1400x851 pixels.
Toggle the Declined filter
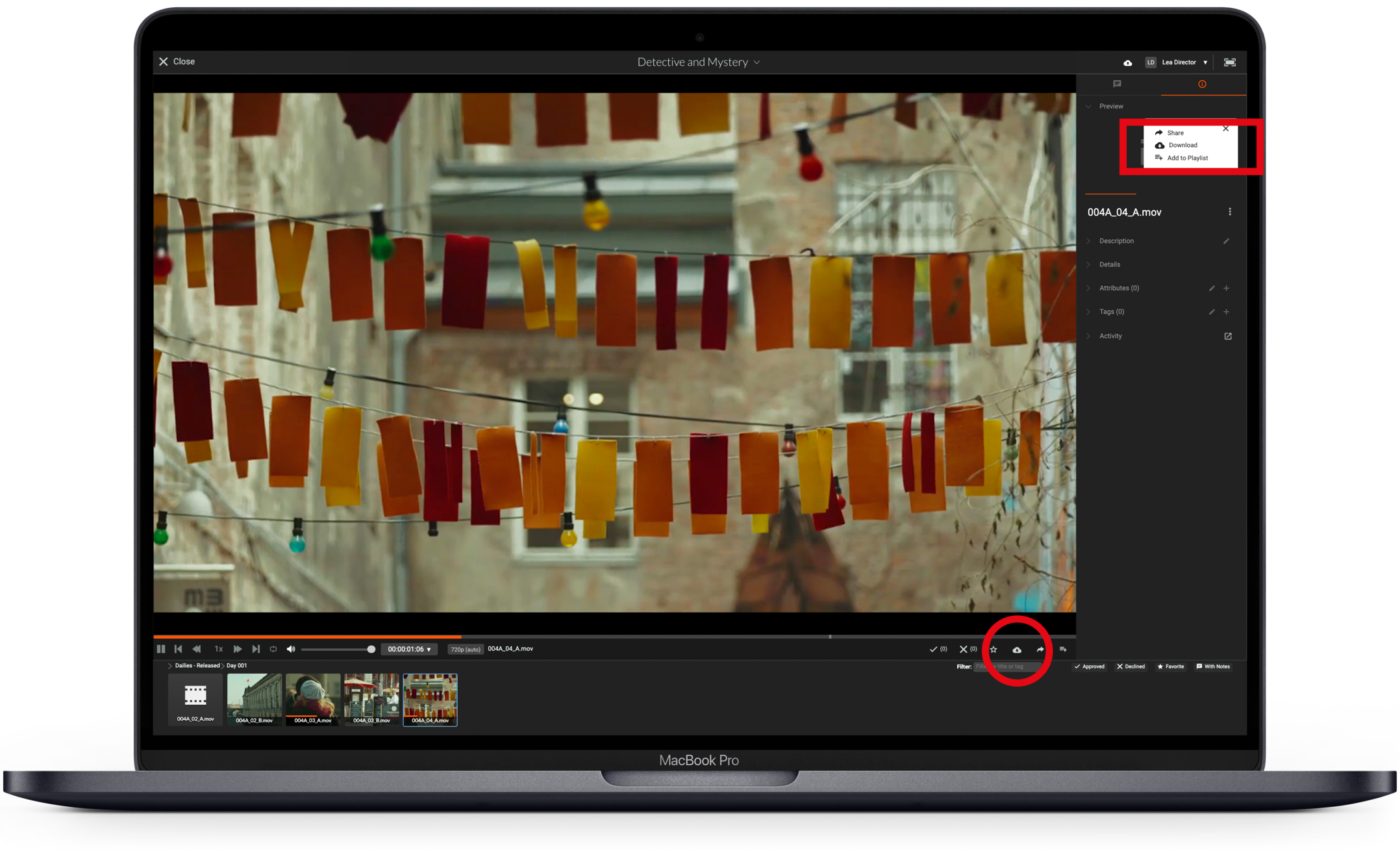click(1131, 667)
